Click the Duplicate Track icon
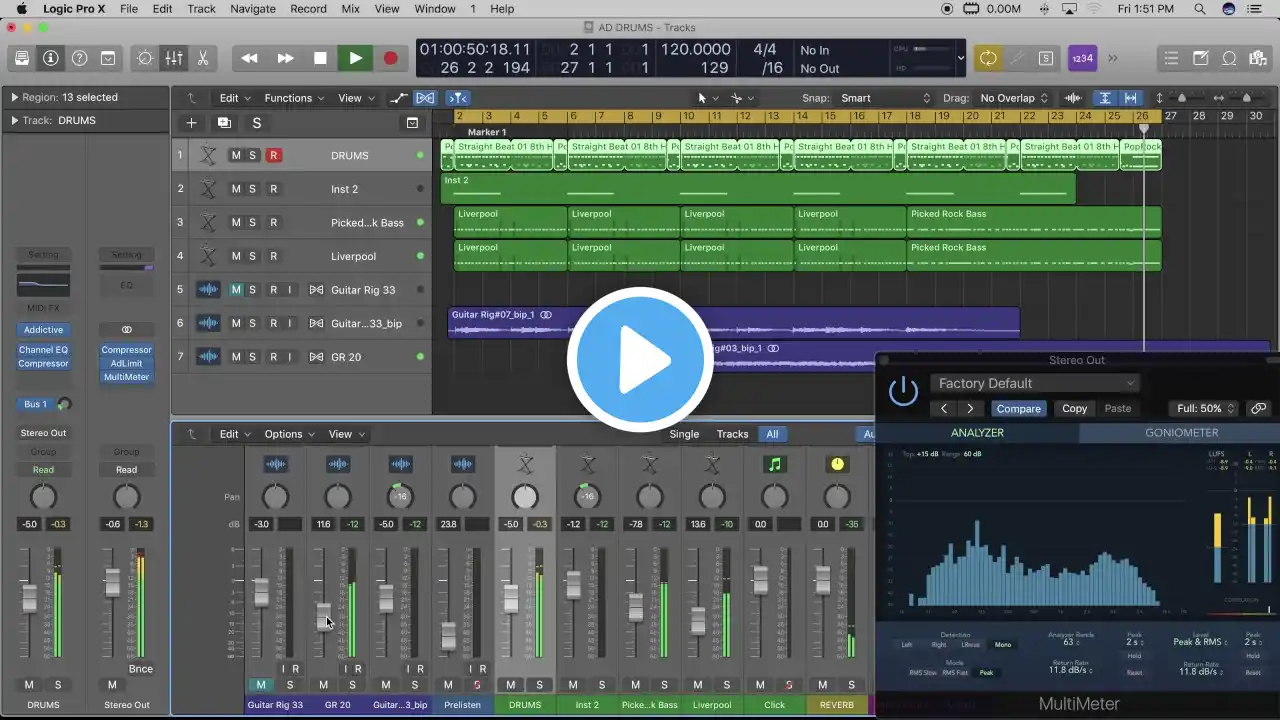Image resolution: width=1280 pixels, height=720 pixels. (x=224, y=123)
